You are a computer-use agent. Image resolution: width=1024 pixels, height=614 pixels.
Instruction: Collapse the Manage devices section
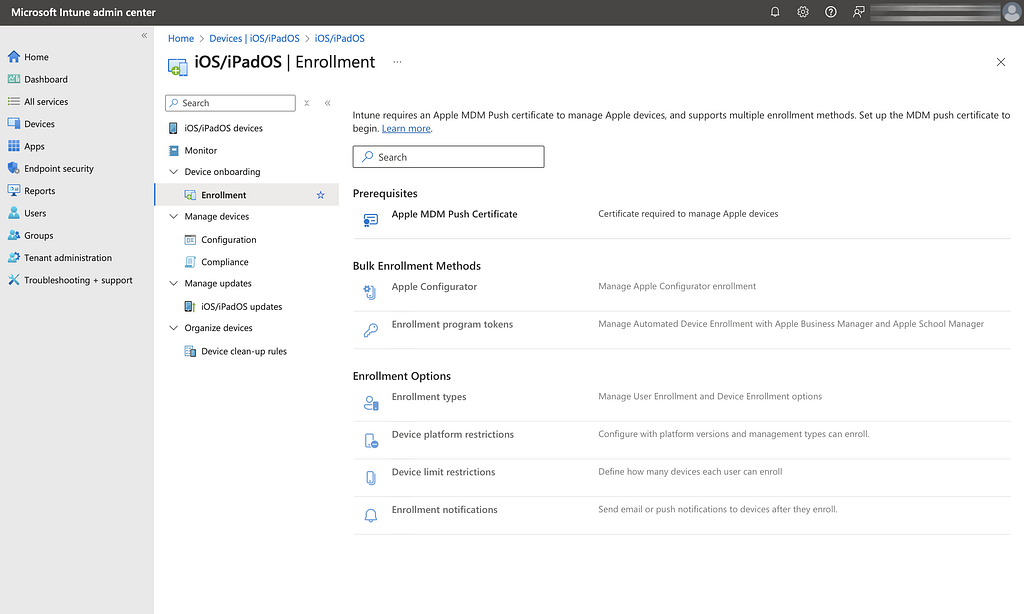pyautogui.click(x=173, y=216)
